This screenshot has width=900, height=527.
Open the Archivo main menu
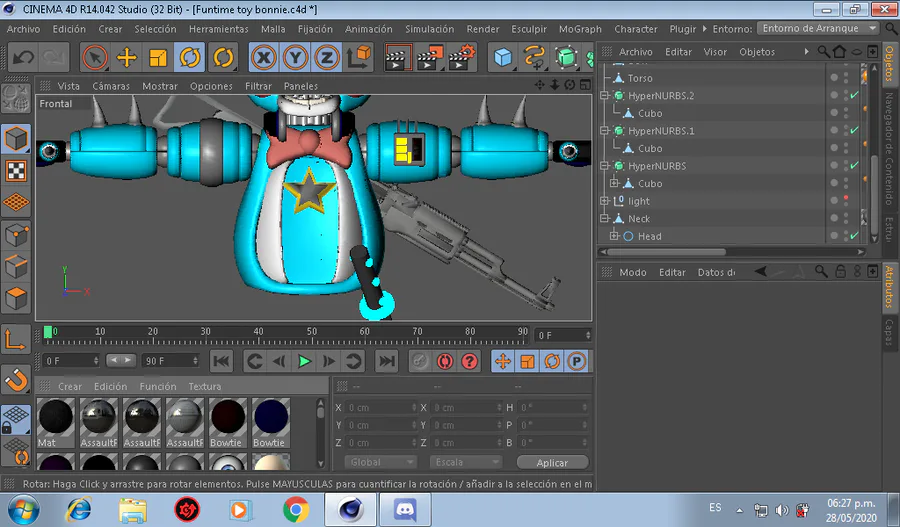[x=24, y=29]
